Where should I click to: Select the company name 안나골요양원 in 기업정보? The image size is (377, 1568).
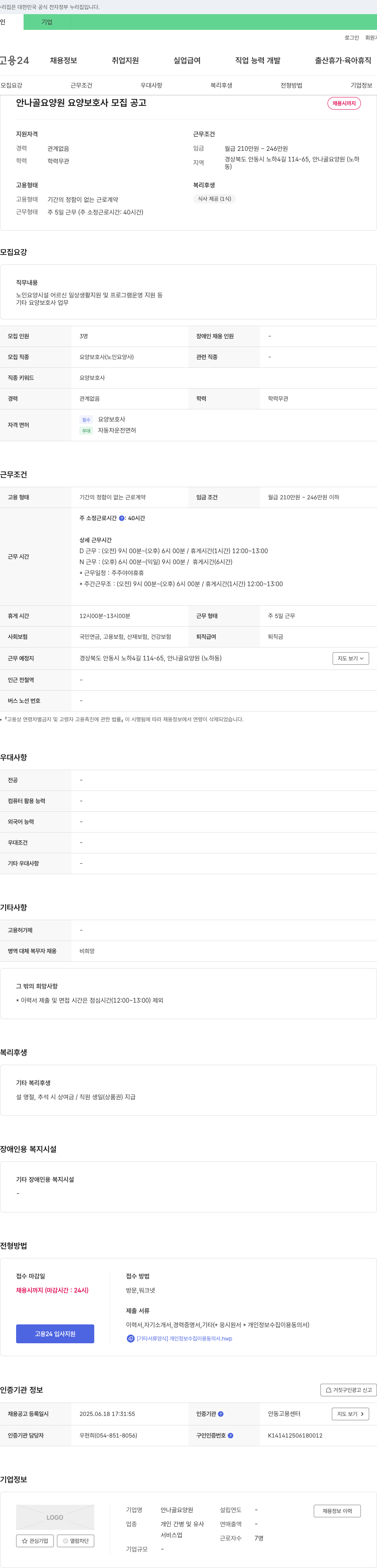click(x=177, y=1509)
